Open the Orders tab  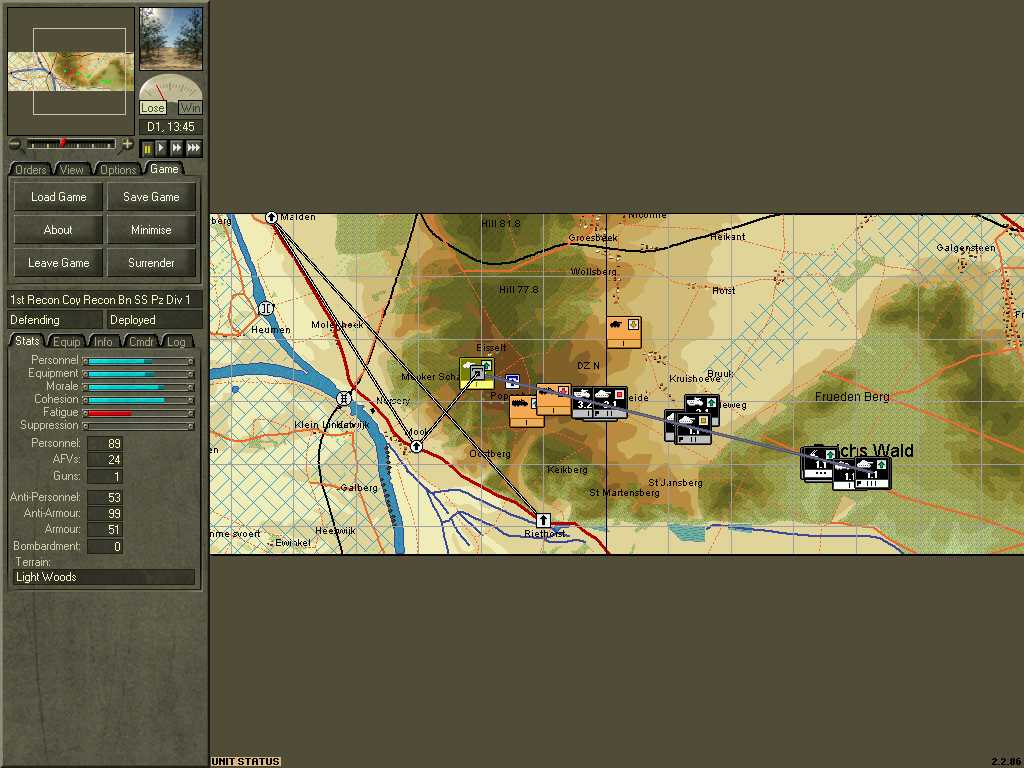coord(30,169)
